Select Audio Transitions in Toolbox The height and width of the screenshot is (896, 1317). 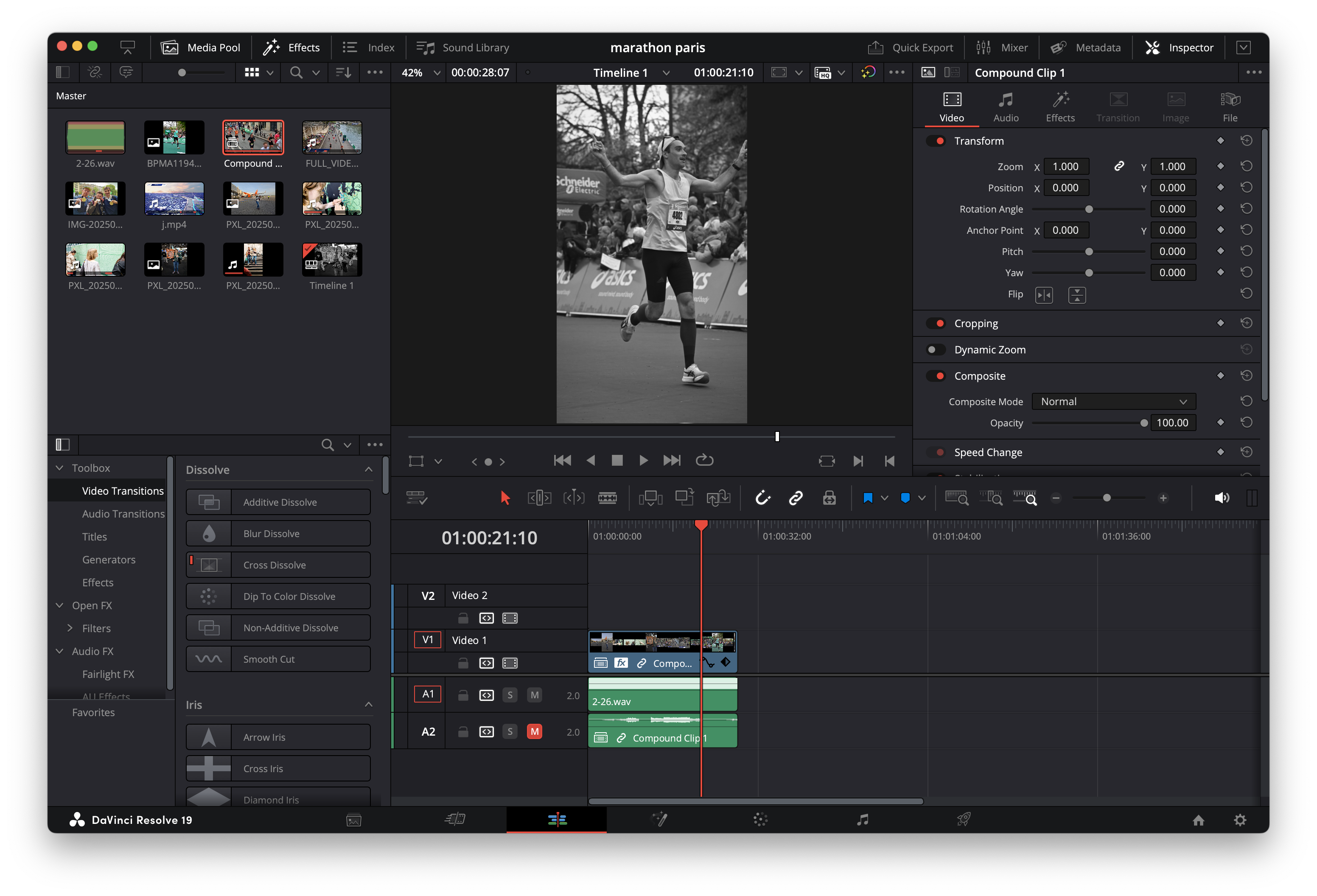pyautogui.click(x=123, y=513)
